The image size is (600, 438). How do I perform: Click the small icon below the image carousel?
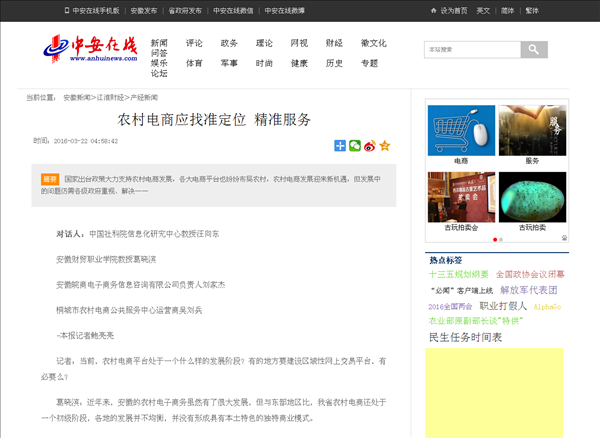564,238
